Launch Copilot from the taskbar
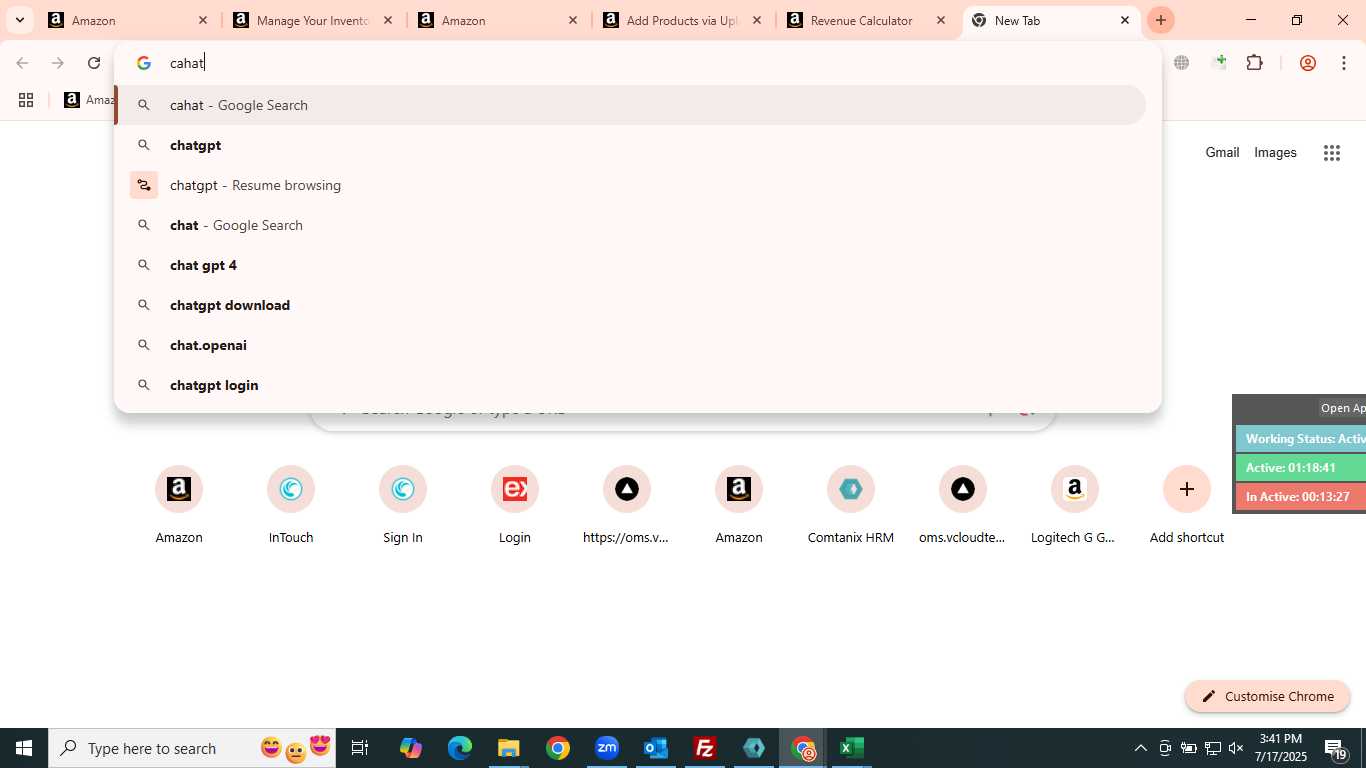The width and height of the screenshot is (1366, 768). (411, 748)
